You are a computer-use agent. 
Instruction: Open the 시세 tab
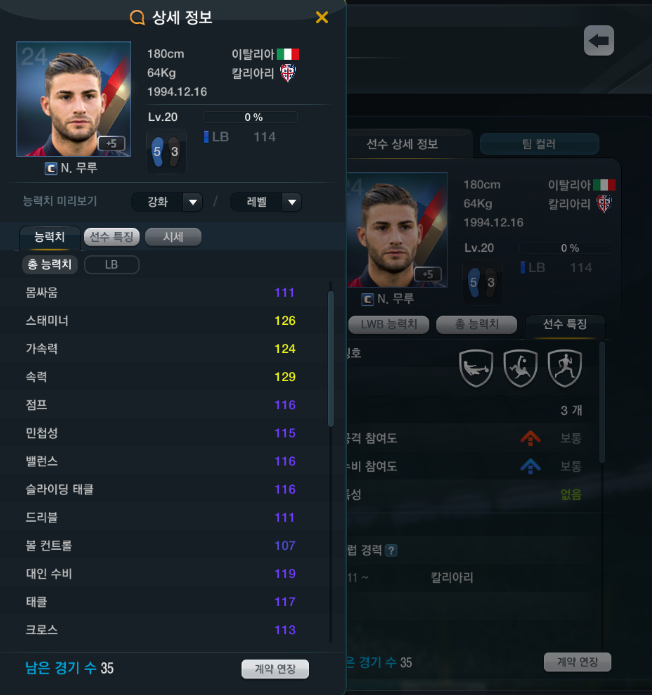point(173,237)
